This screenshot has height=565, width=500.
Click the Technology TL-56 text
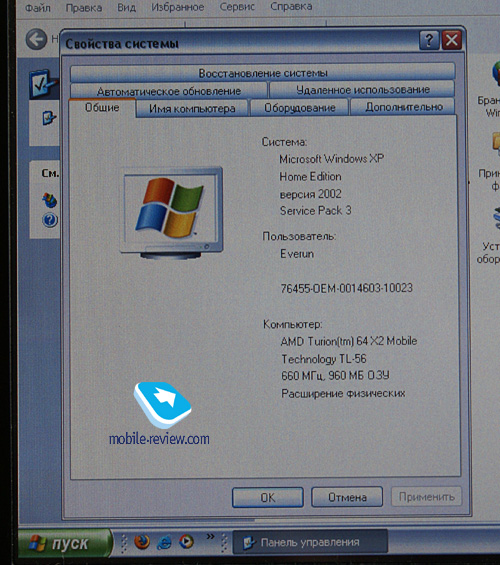(x=323, y=359)
